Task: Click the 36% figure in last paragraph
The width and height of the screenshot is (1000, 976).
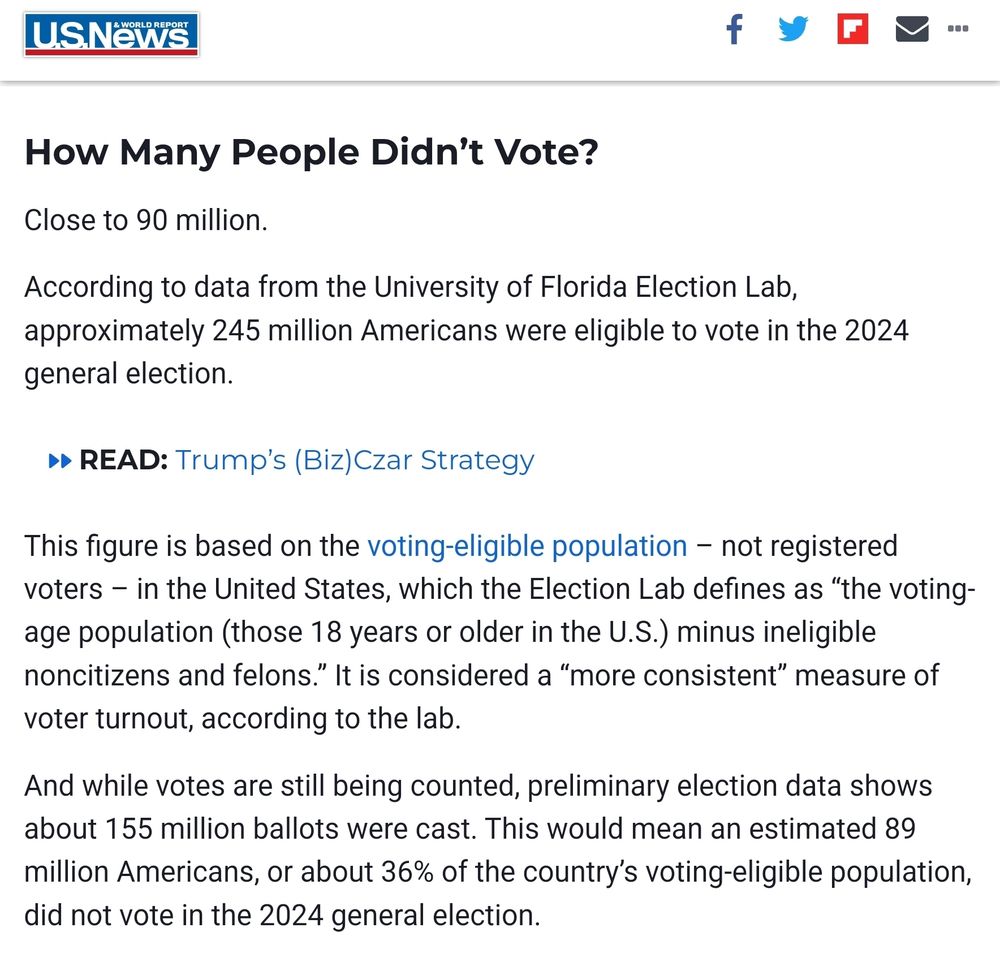Action: coord(408,872)
